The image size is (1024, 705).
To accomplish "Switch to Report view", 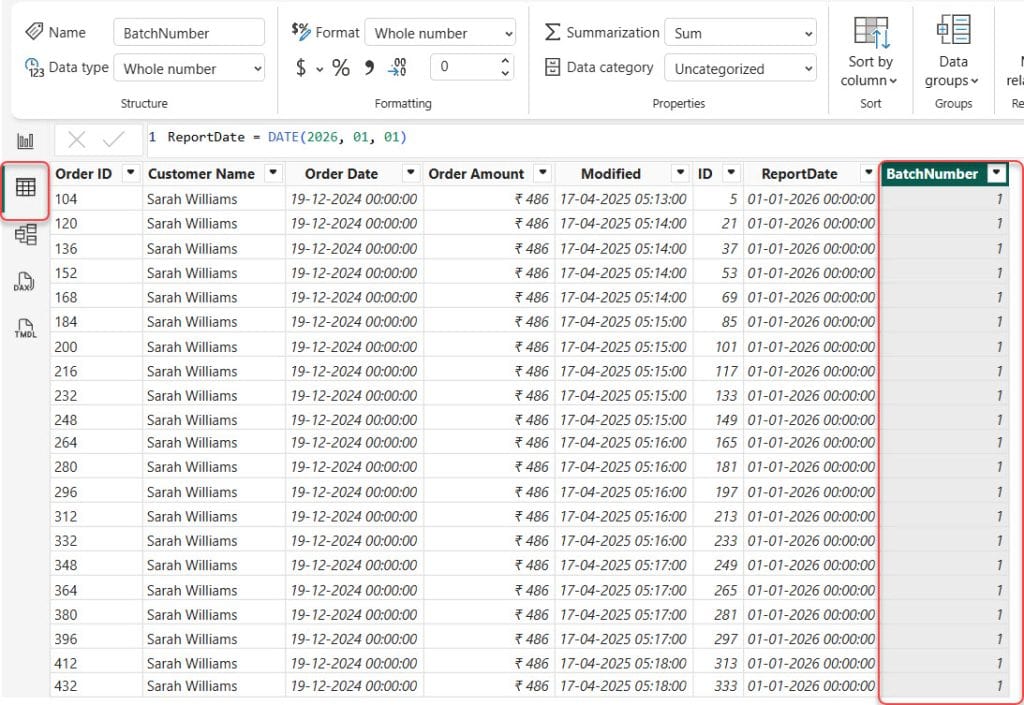I will pos(26,141).
